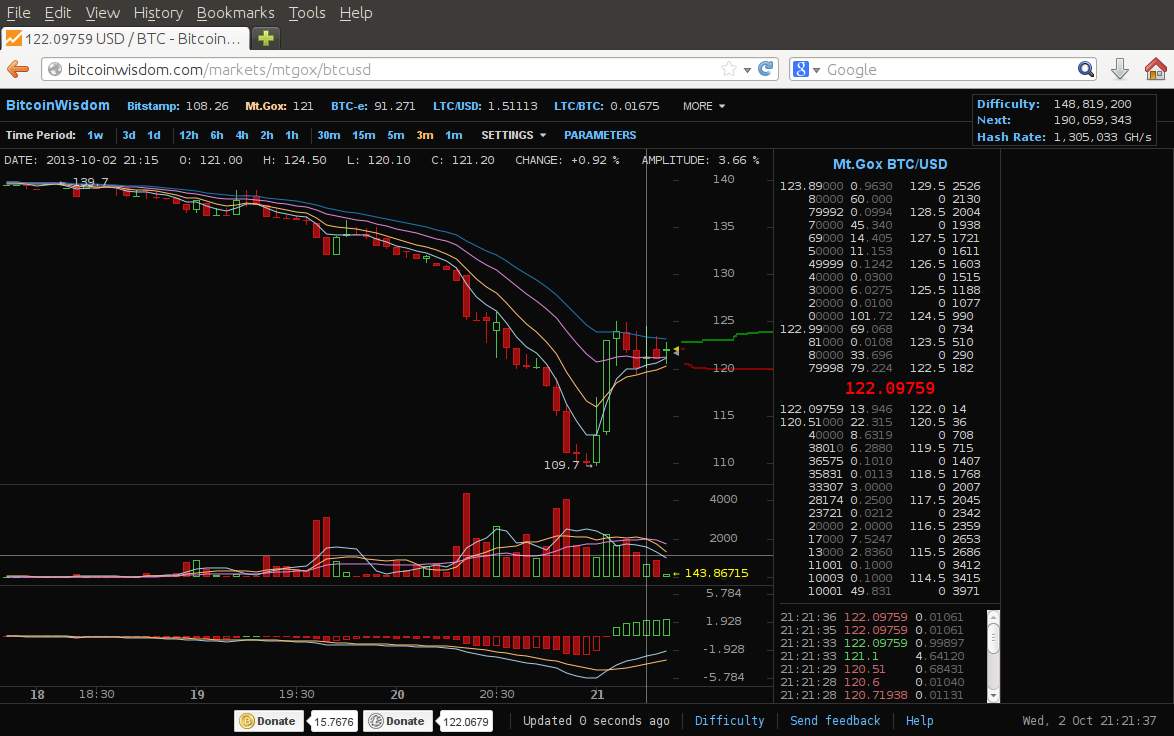Set time period to 1w
The height and width of the screenshot is (736, 1174).
(x=95, y=136)
